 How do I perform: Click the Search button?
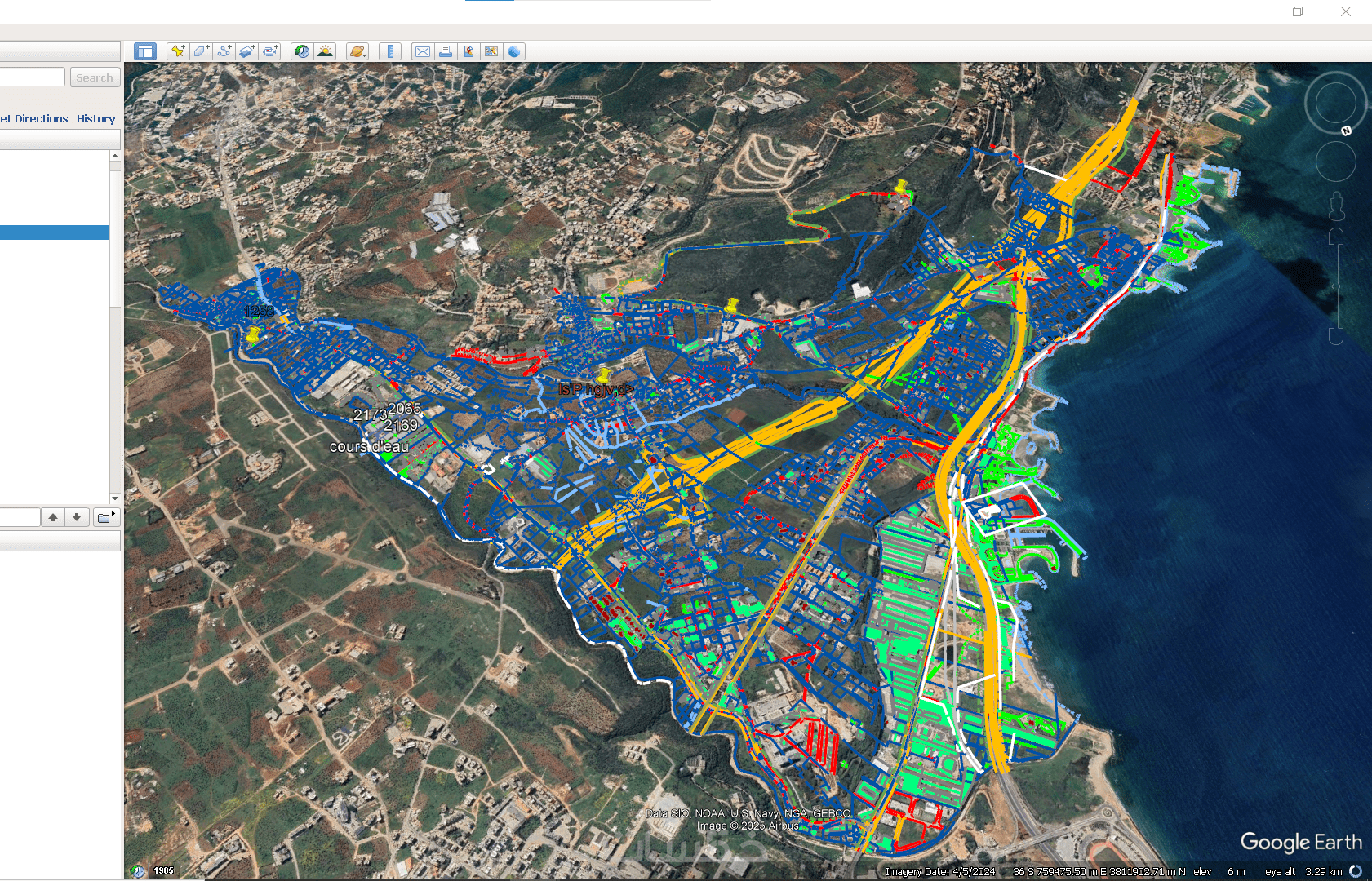tap(95, 77)
